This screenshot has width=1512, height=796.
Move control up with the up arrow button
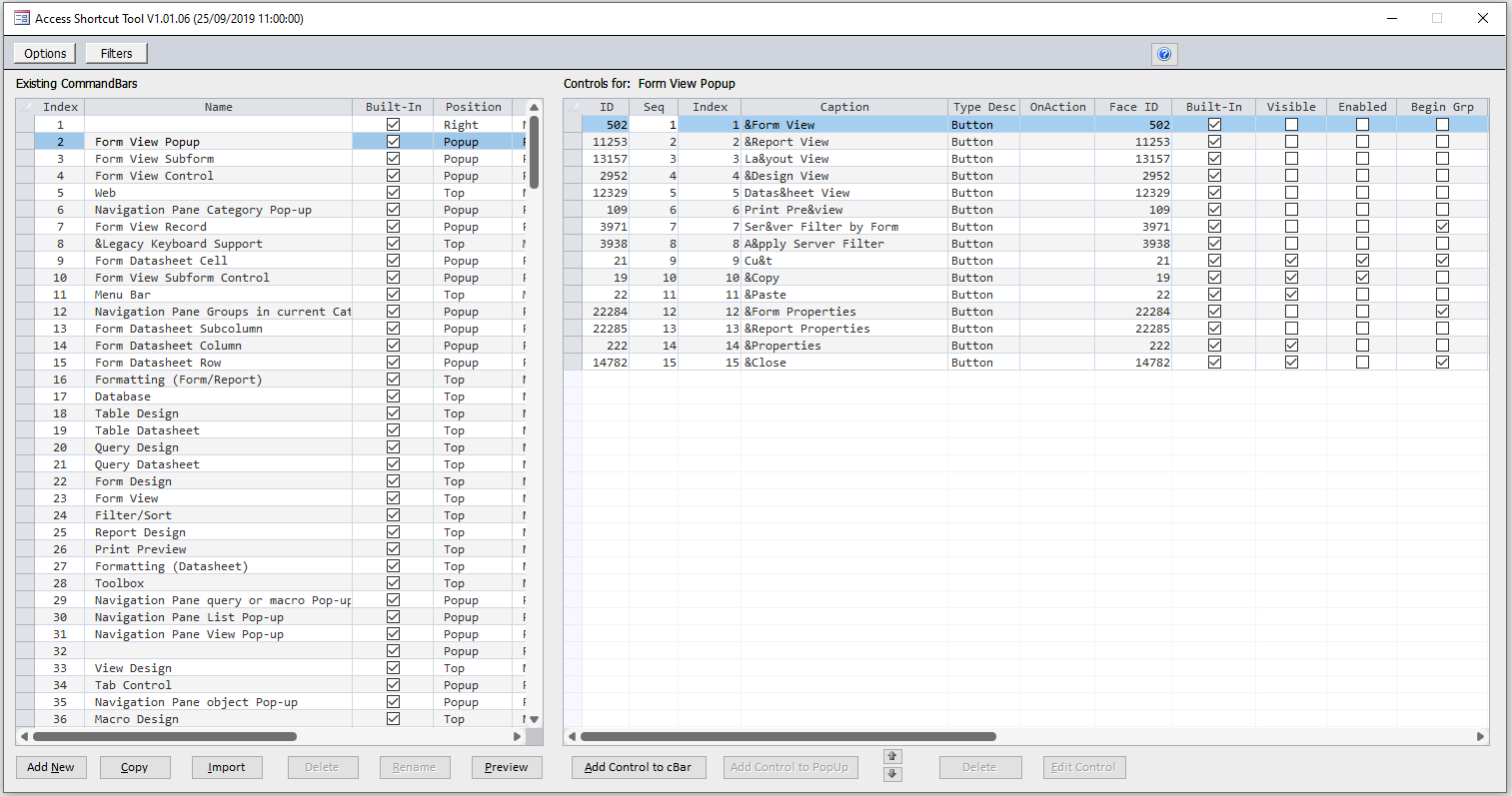tap(893, 757)
